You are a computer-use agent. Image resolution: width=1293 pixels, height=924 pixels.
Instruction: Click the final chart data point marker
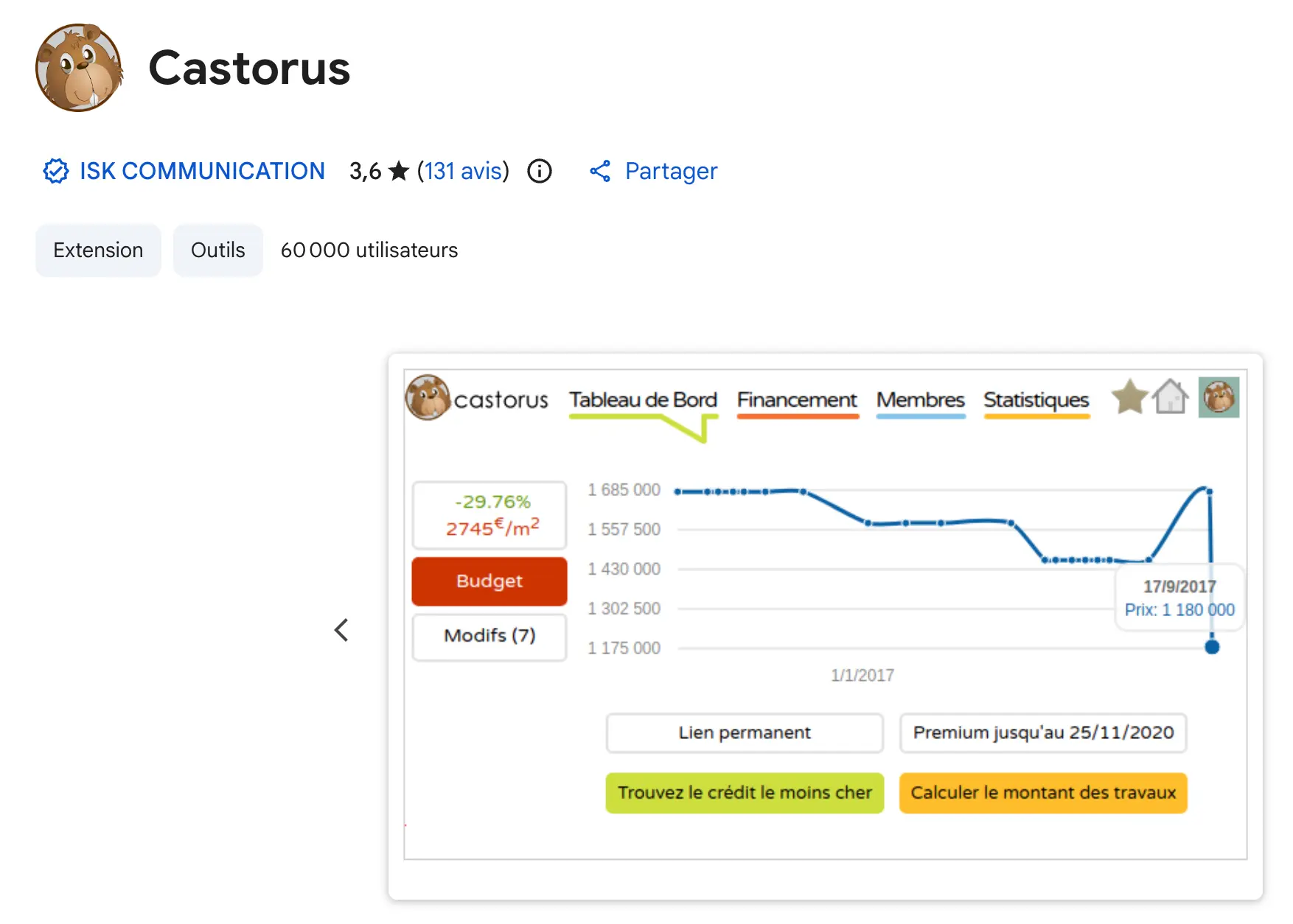click(x=1212, y=647)
